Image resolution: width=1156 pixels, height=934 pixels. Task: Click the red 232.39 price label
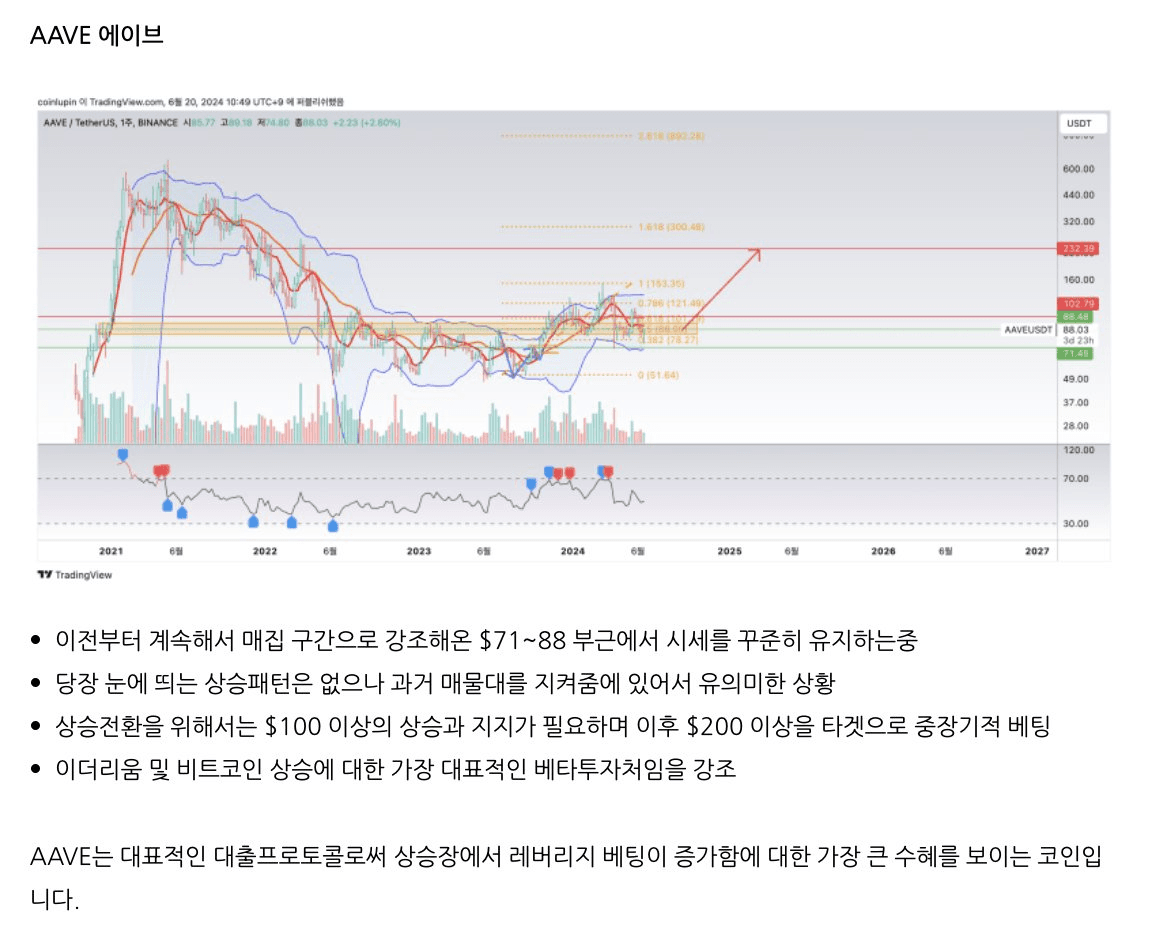1078,248
